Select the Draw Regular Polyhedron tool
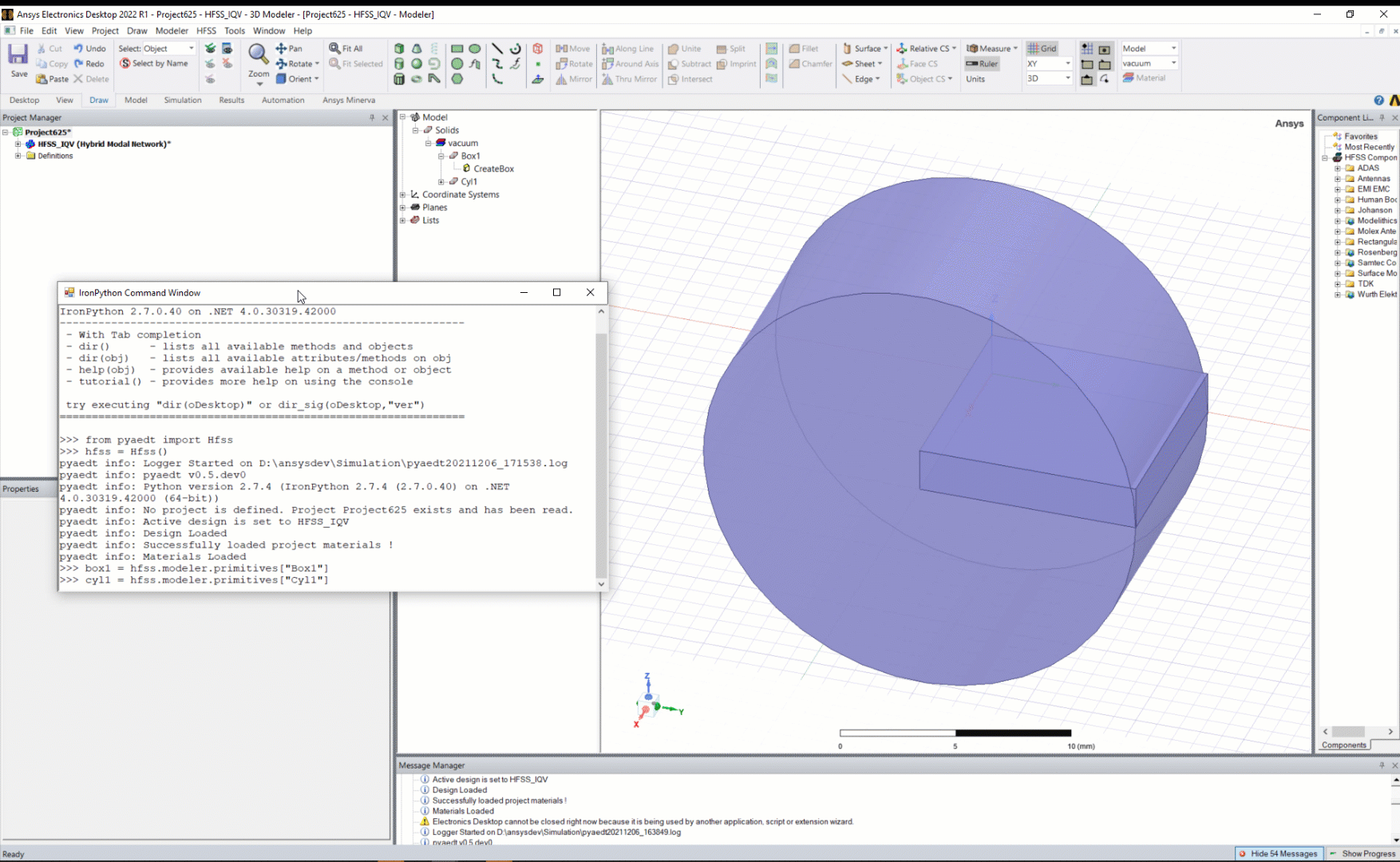The width and height of the screenshot is (1400, 862). coord(399,79)
